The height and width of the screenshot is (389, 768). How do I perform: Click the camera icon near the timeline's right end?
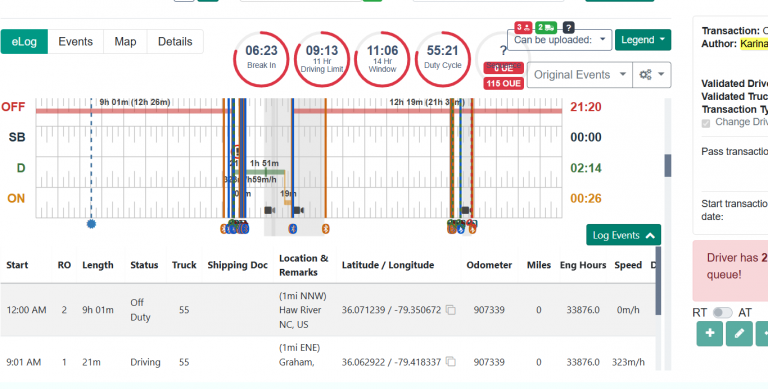coord(466,210)
